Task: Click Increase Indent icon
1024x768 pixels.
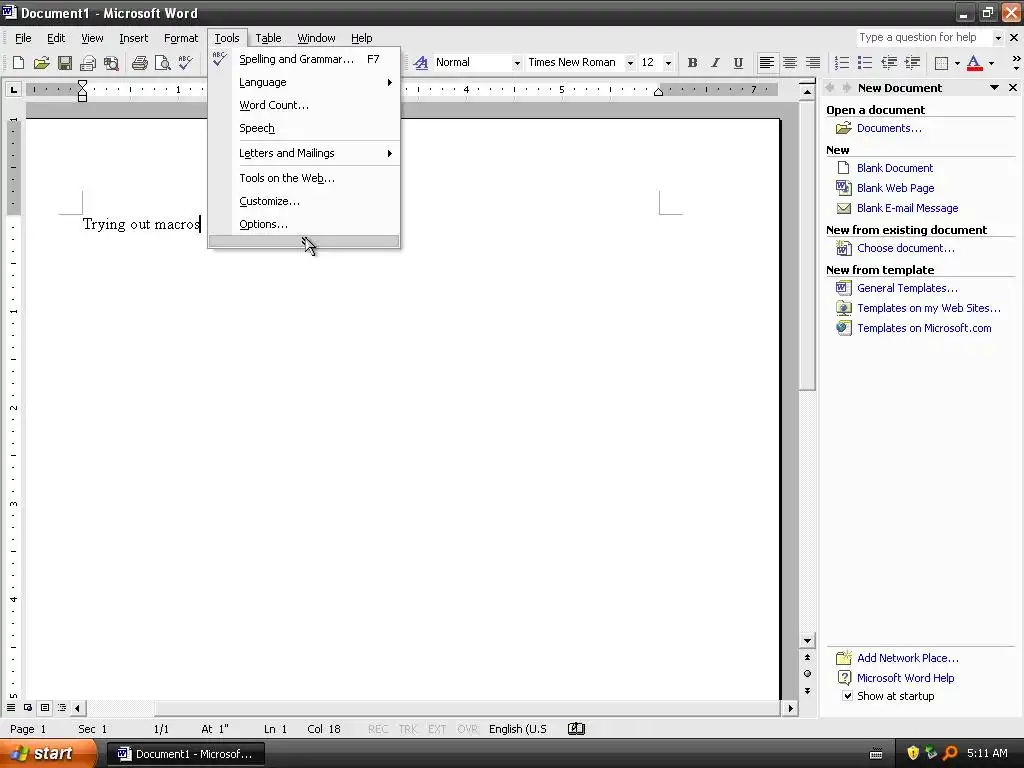Action: tap(912, 63)
